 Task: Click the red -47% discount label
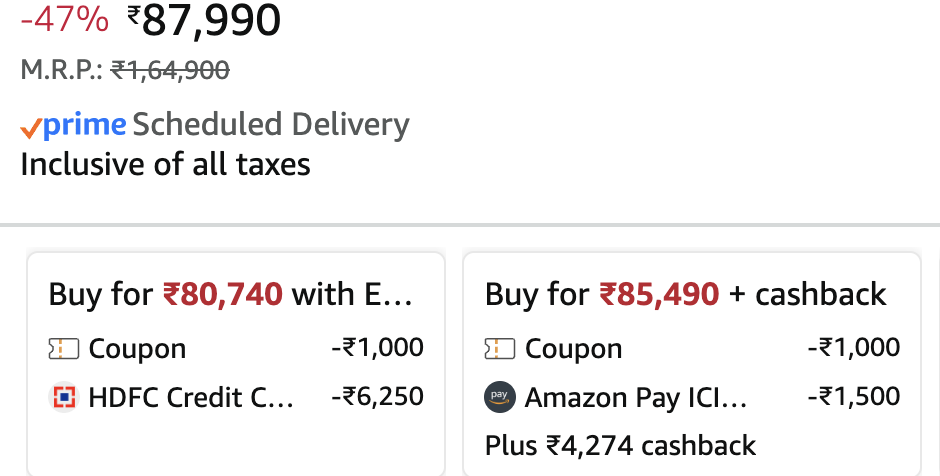(63, 19)
